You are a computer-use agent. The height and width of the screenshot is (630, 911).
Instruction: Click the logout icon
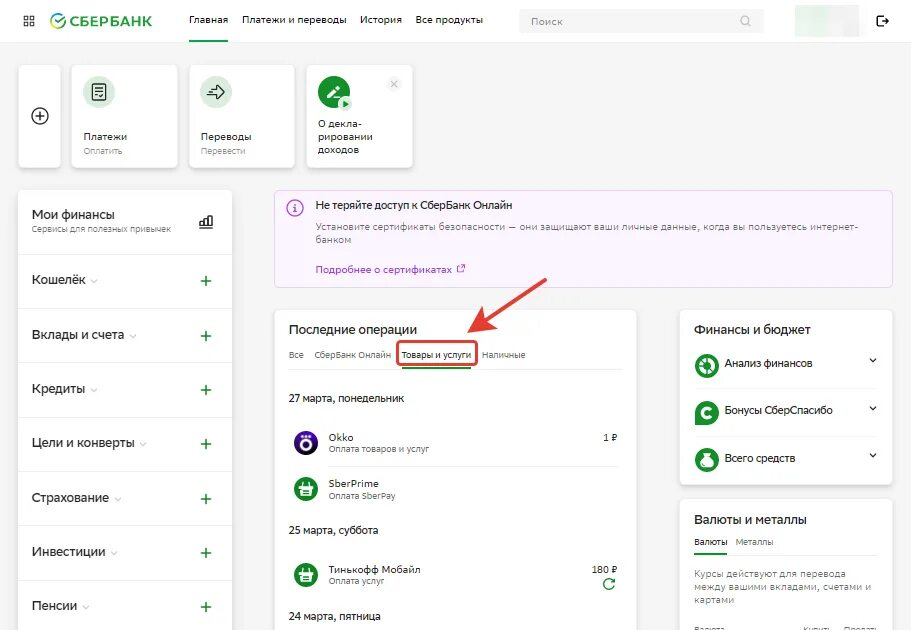tap(882, 21)
